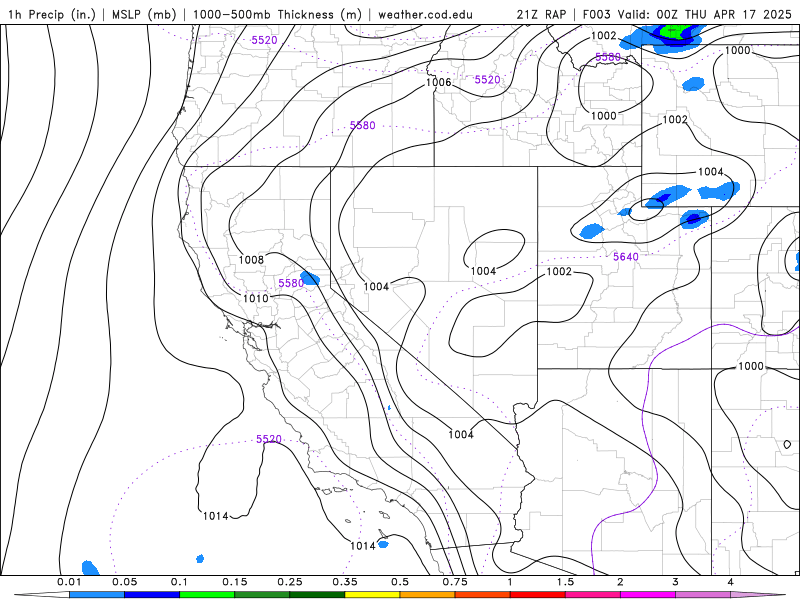This screenshot has width=800, height=600.
Task: Click the 5520 thickness label over the ocean
Action: (x=268, y=439)
